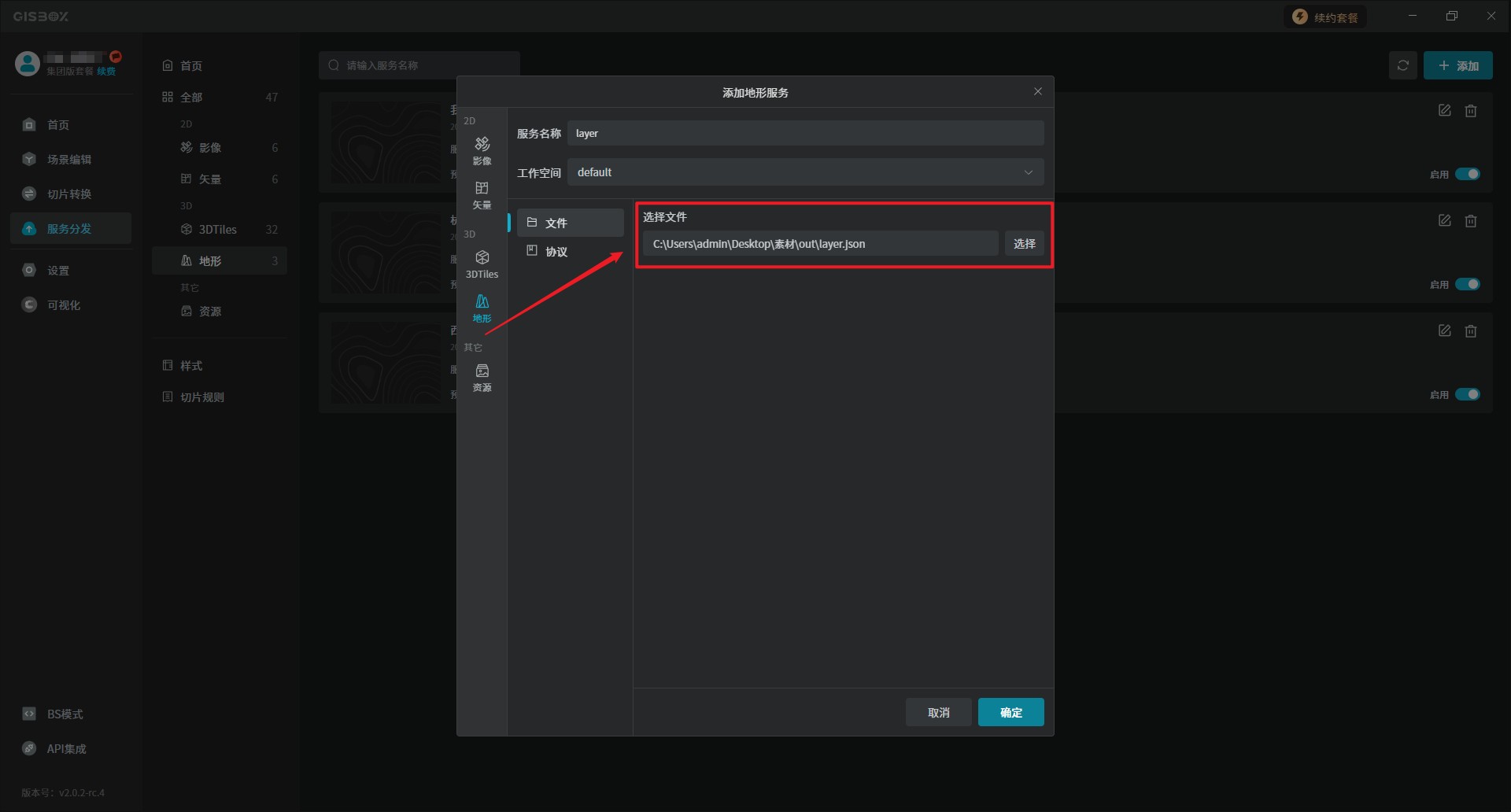
Task: Click the 服务名称 layer input field
Action: [x=805, y=134]
